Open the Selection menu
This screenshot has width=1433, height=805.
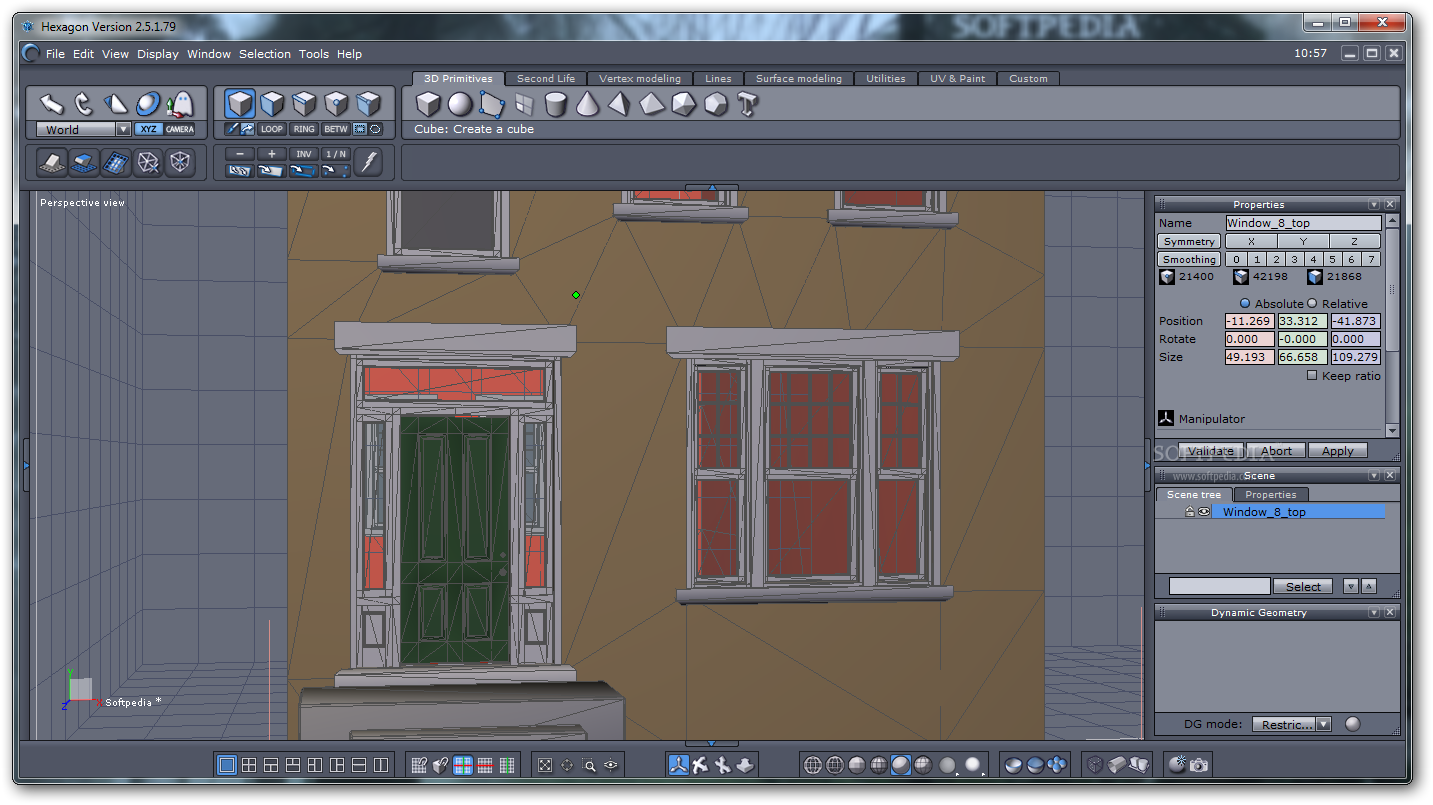coord(265,54)
